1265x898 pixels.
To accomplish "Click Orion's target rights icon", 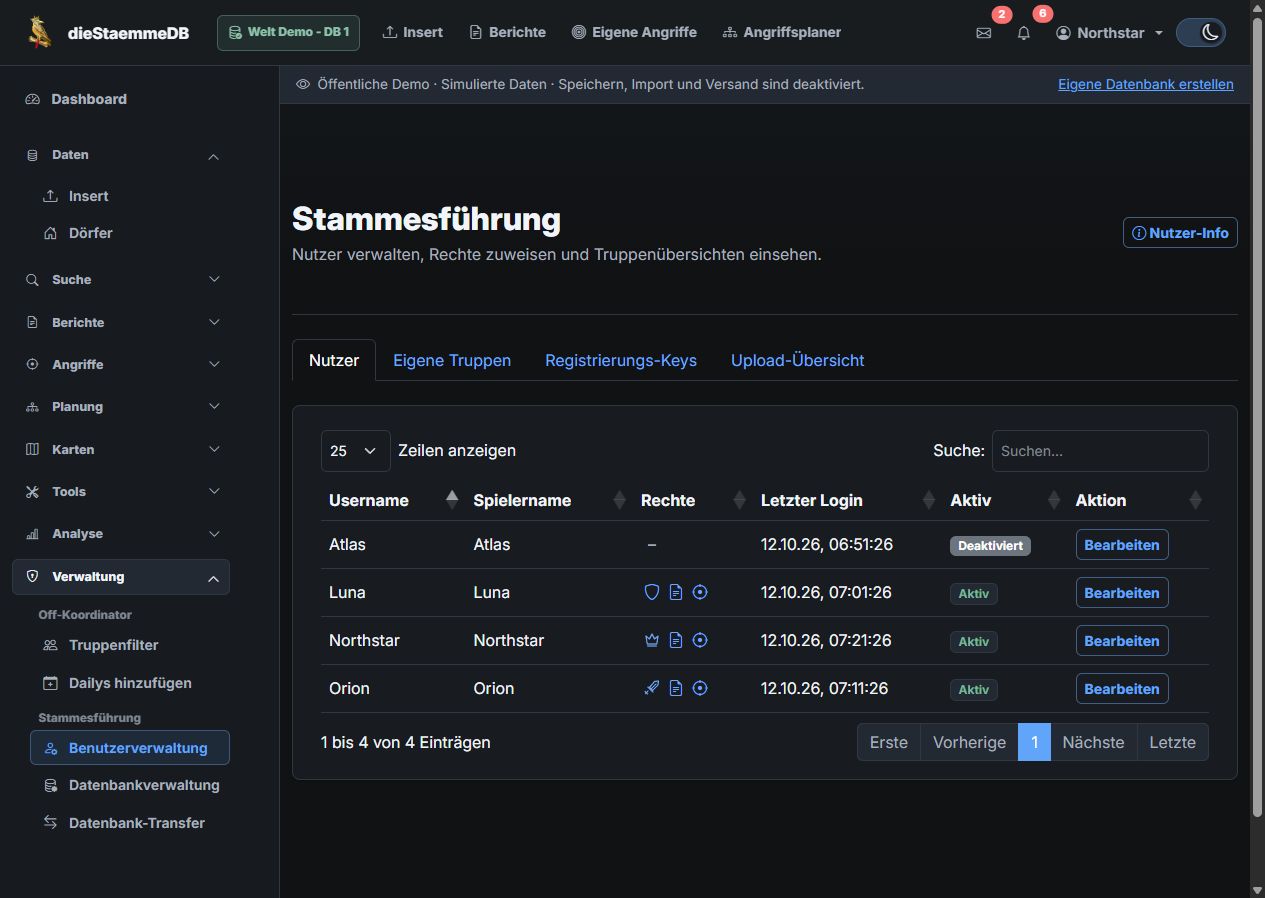I will [700, 688].
